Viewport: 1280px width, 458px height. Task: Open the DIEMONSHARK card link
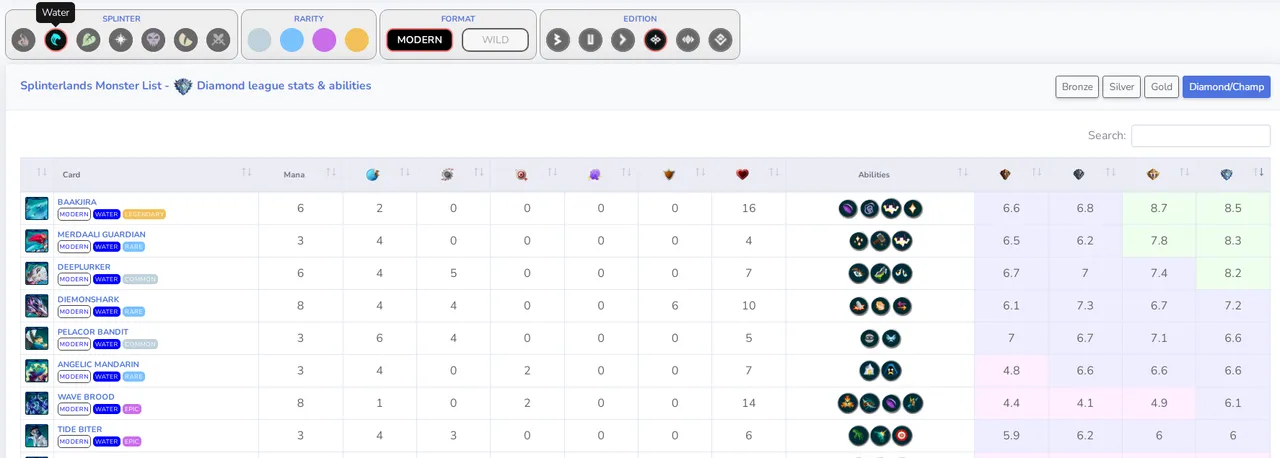point(88,300)
